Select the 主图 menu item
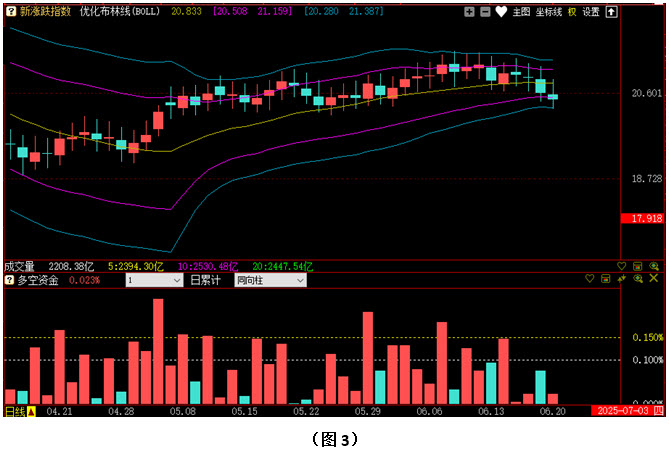This screenshot has height=461, width=669. (x=521, y=12)
